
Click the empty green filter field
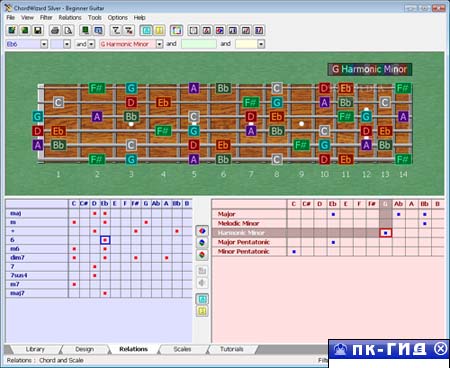click(x=199, y=44)
